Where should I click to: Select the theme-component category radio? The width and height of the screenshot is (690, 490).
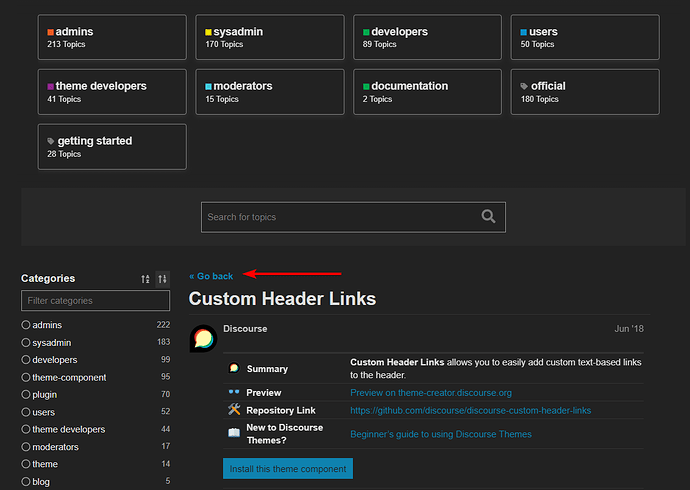coord(26,377)
